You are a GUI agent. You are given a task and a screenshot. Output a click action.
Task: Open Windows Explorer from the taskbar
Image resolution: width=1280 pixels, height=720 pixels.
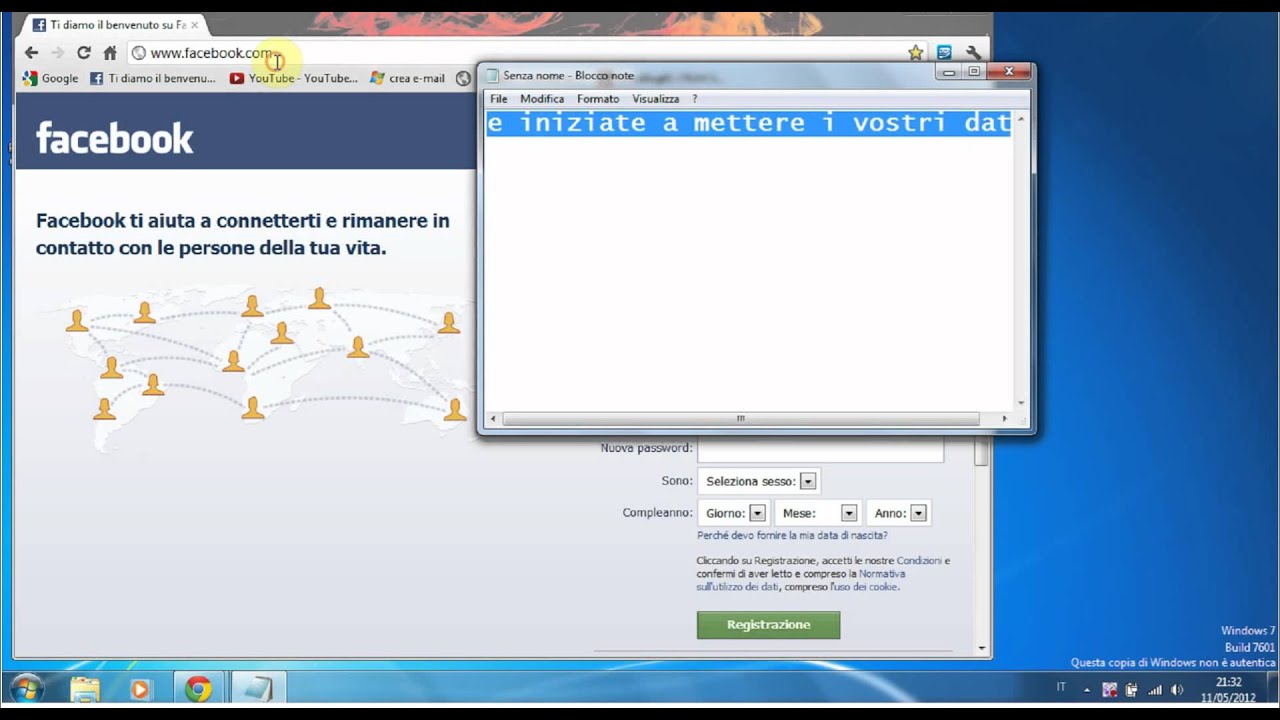(85, 689)
